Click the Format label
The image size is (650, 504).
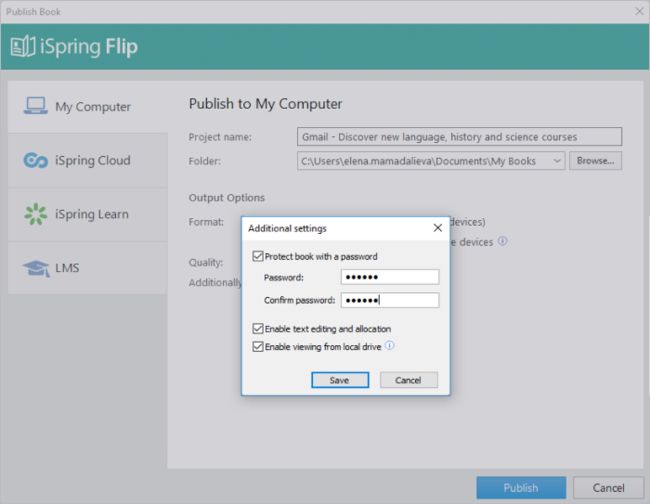point(206,222)
